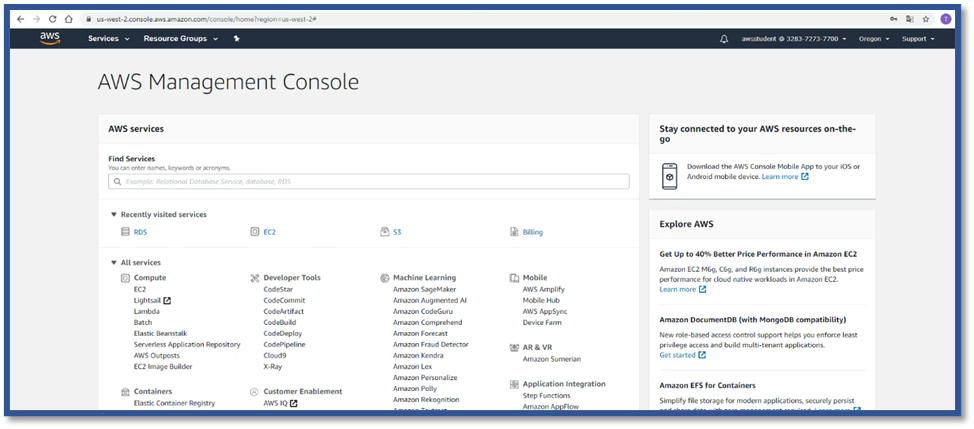Image resolution: width=974 pixels, height=429 pixels.
Task: Open Elastic Container Registry
Action: pos(175,404)
